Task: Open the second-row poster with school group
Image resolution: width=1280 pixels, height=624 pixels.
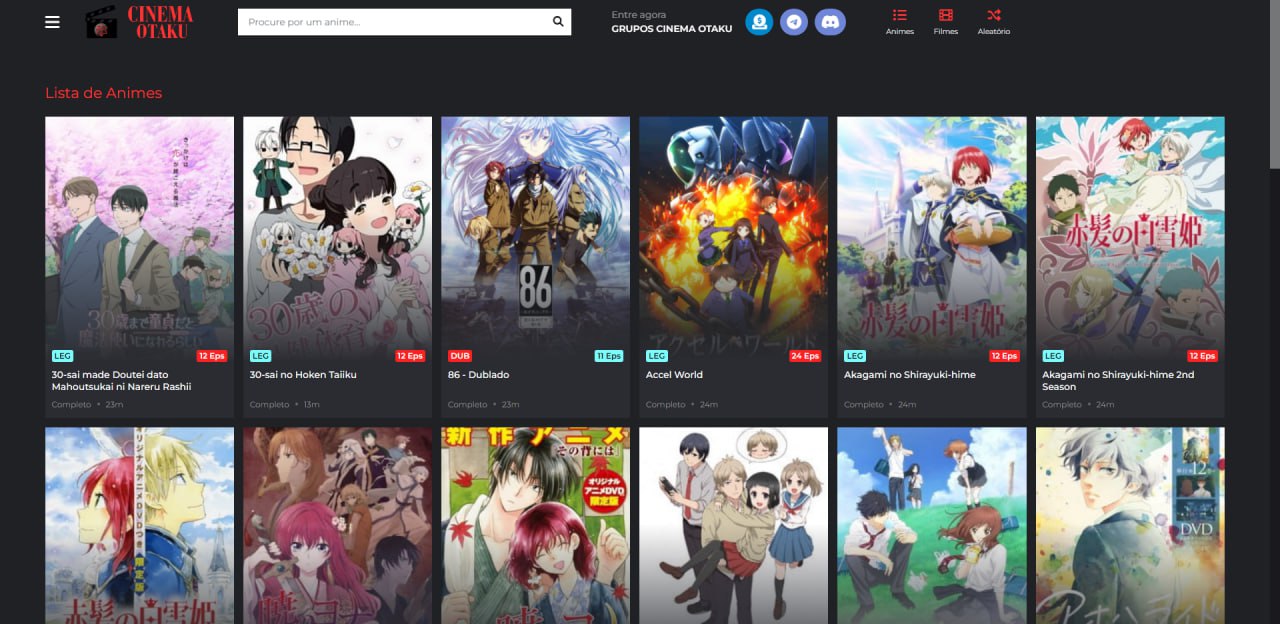Action: pos(734,526)
